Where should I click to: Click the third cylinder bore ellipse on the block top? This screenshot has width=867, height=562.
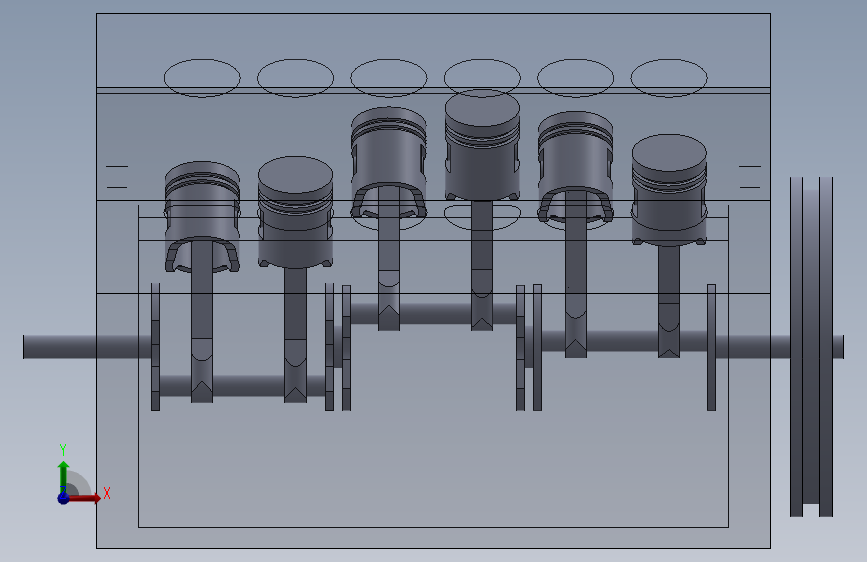coord(389,78)
